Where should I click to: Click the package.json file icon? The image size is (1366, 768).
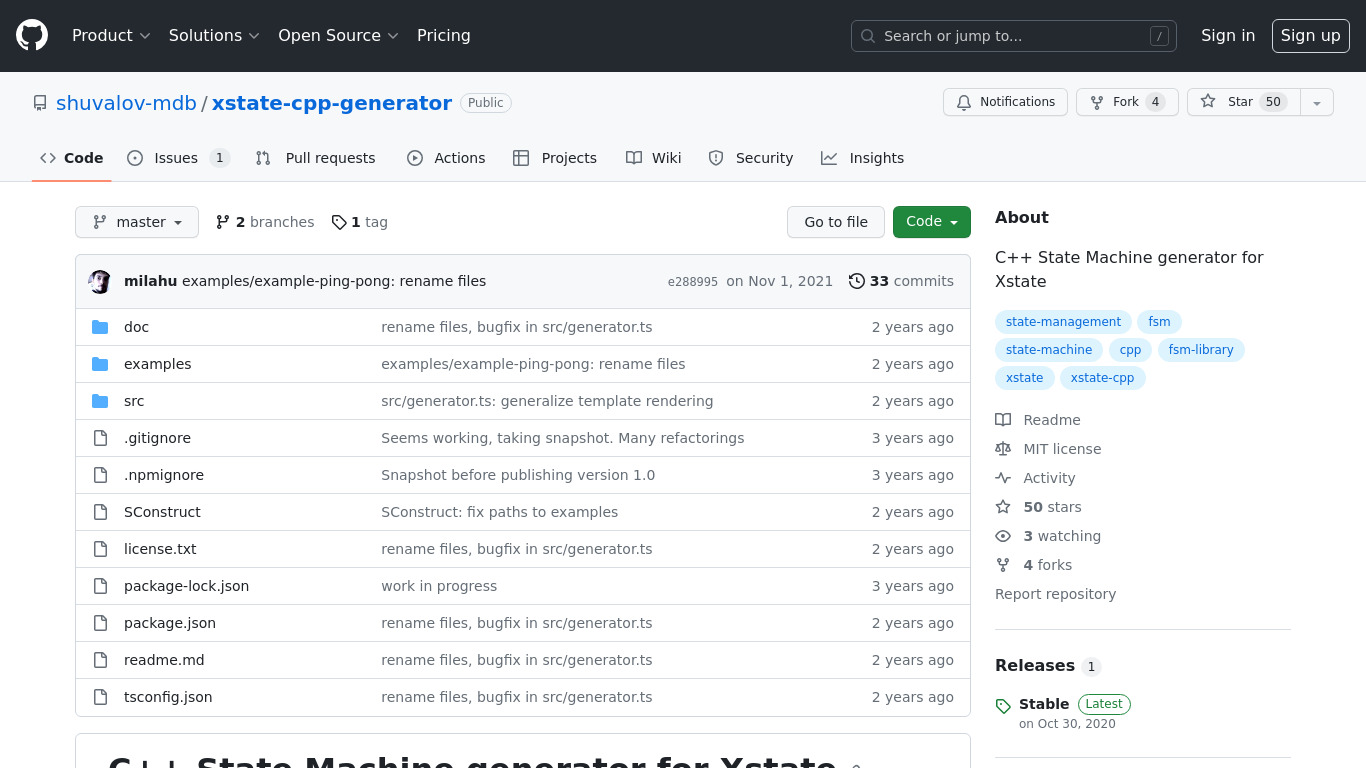(x=100, y=623)
